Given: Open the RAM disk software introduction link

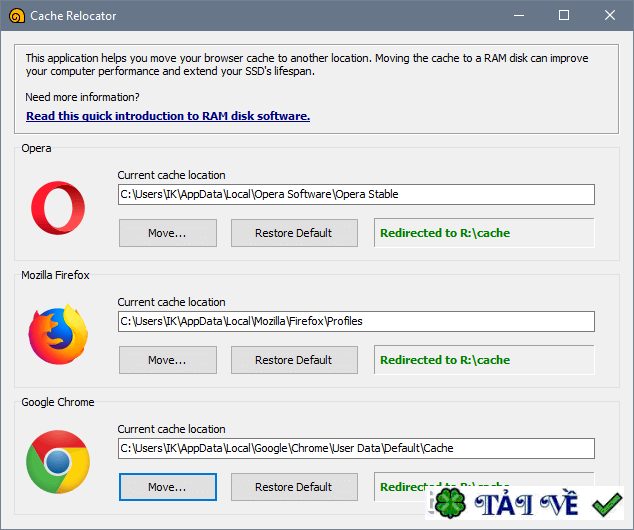Looking at the screenshot, I should coord(168,116).
